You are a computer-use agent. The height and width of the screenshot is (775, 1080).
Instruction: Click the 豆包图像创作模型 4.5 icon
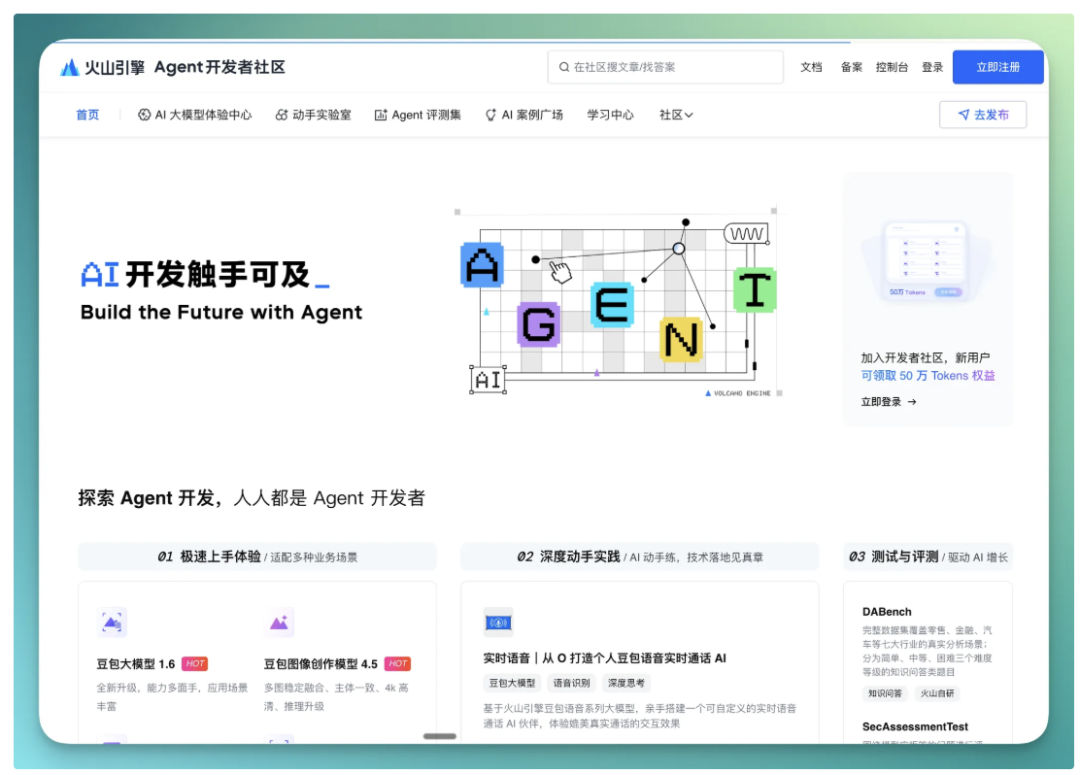[279, 623]
